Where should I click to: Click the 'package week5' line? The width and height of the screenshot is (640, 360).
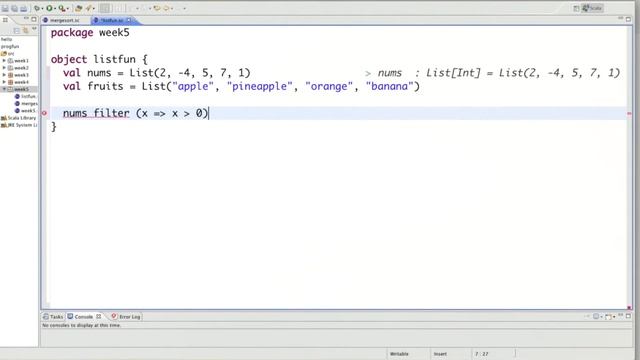click(x=90, y=33)
